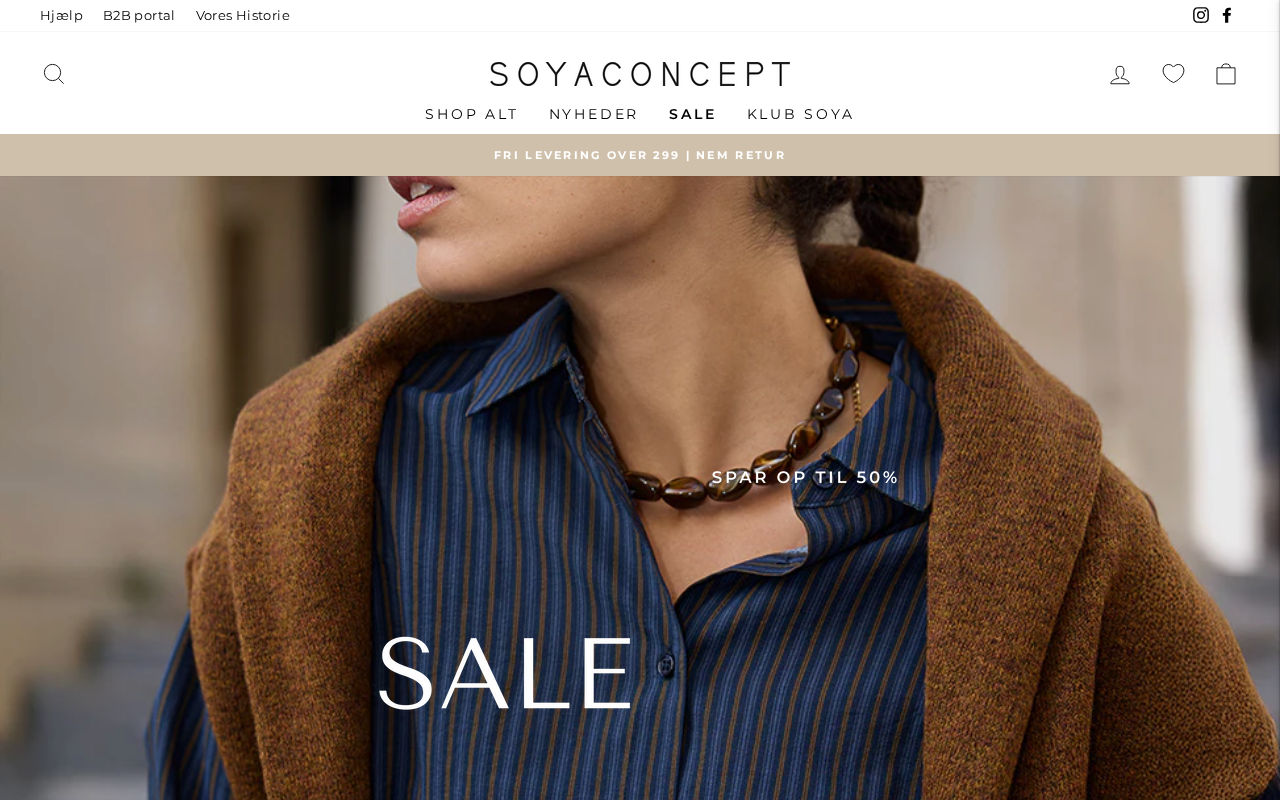Visit the Facebook page icon
The width and height of the screenshot is (1280, 800).
1227,15
